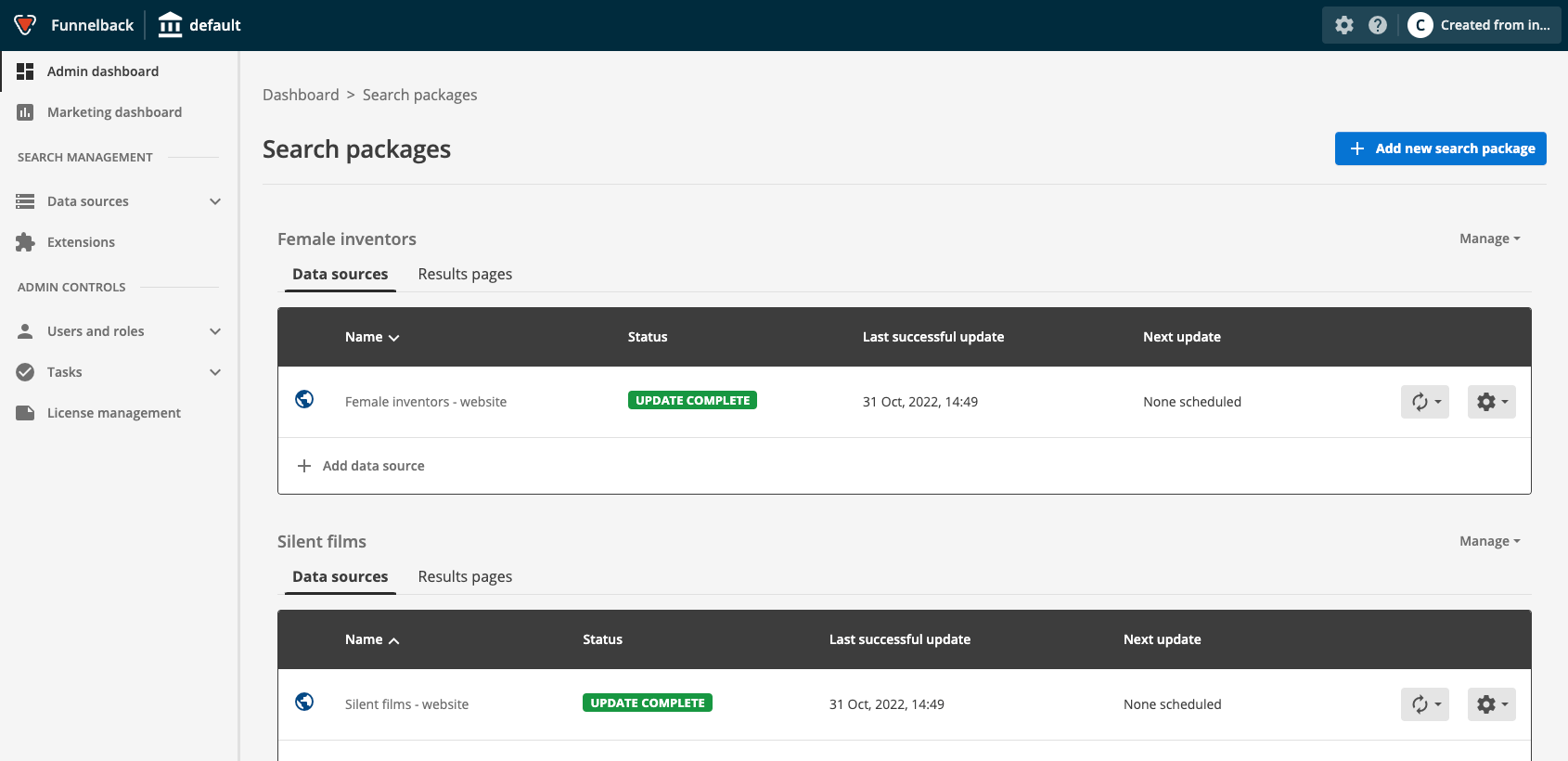Screen dimensions: 1568x761
Task: Open system settings gear in header
Action: [1344, 25]
